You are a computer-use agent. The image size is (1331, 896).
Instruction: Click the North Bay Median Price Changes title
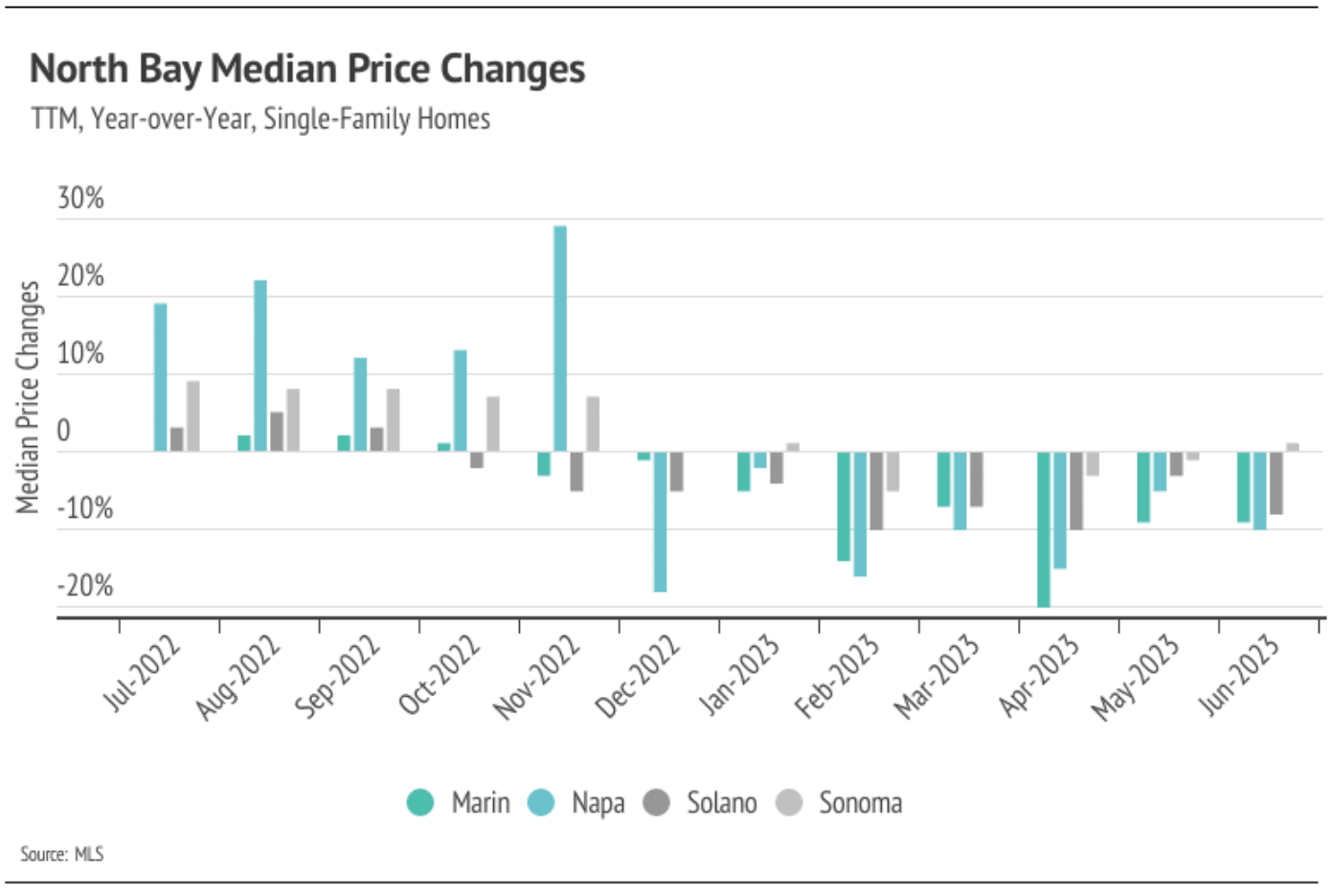307,69
